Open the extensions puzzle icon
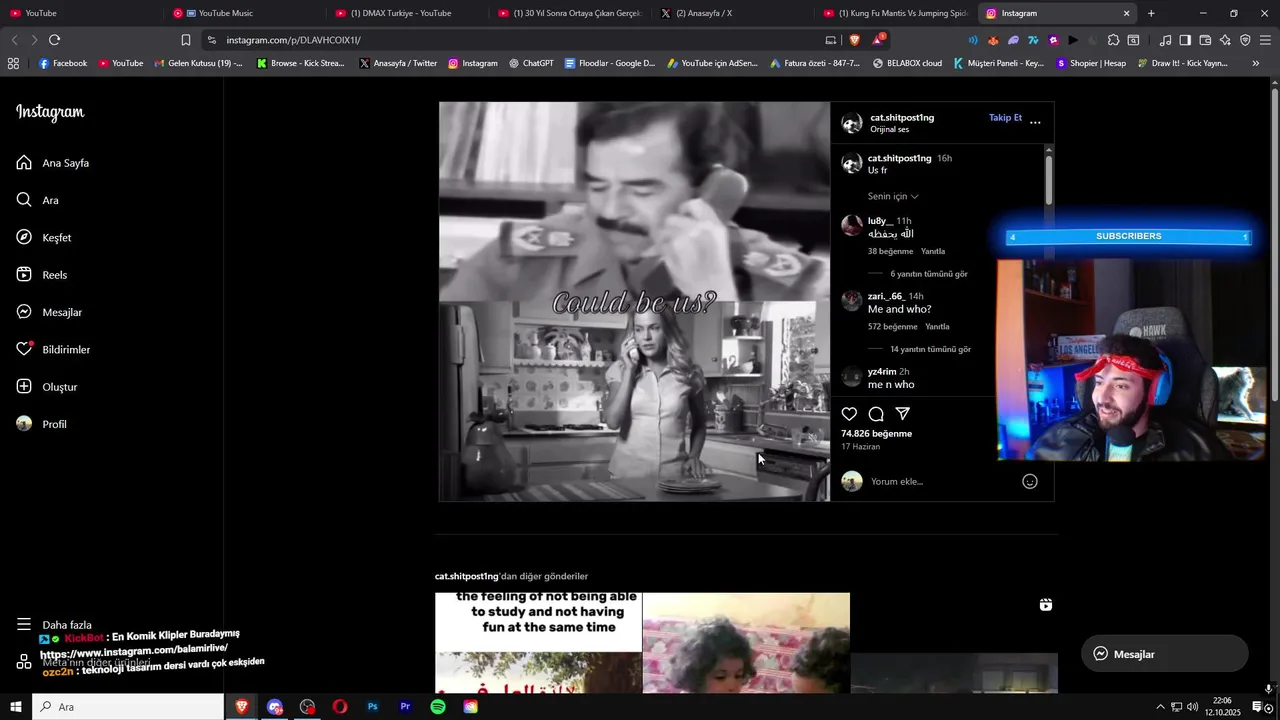 pos(1113,40)
